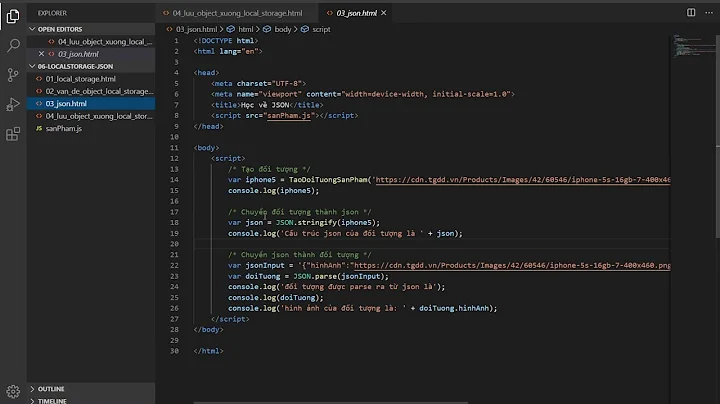Click the comment 'Tạo đối tượng'
The image size is (720, 404).
tap(269, 169)
